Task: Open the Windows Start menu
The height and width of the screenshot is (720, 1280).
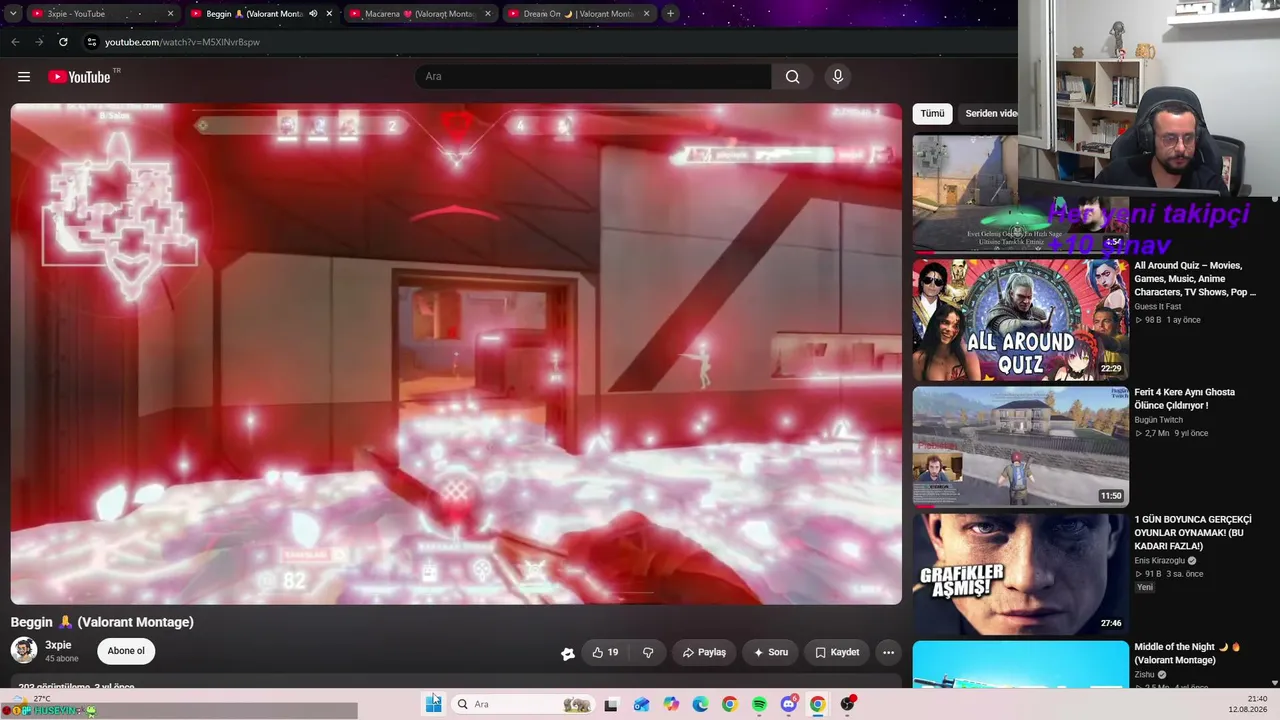Action: pyautogui.click(x=433, y=704)
